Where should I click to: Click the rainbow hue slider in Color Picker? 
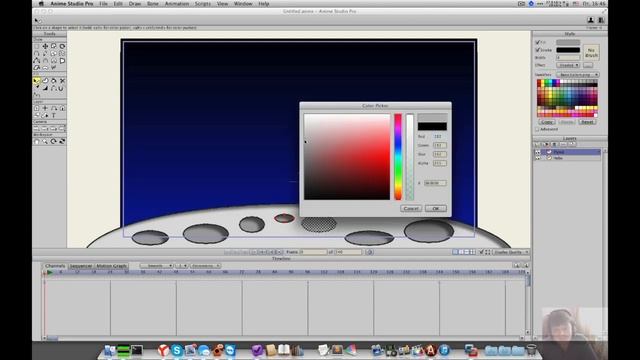pos(398,157)
